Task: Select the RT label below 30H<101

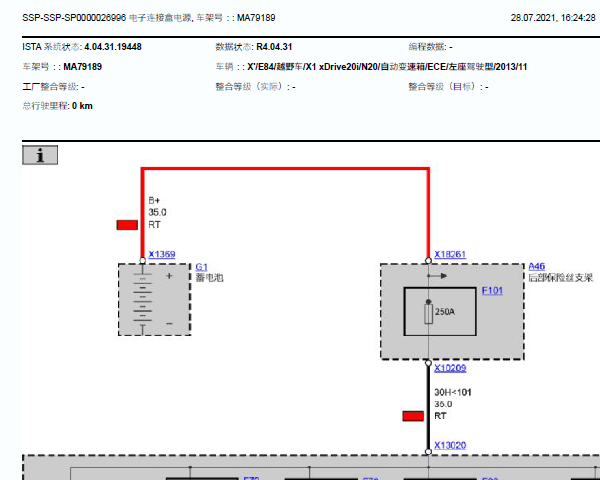Action: point(440,416)
